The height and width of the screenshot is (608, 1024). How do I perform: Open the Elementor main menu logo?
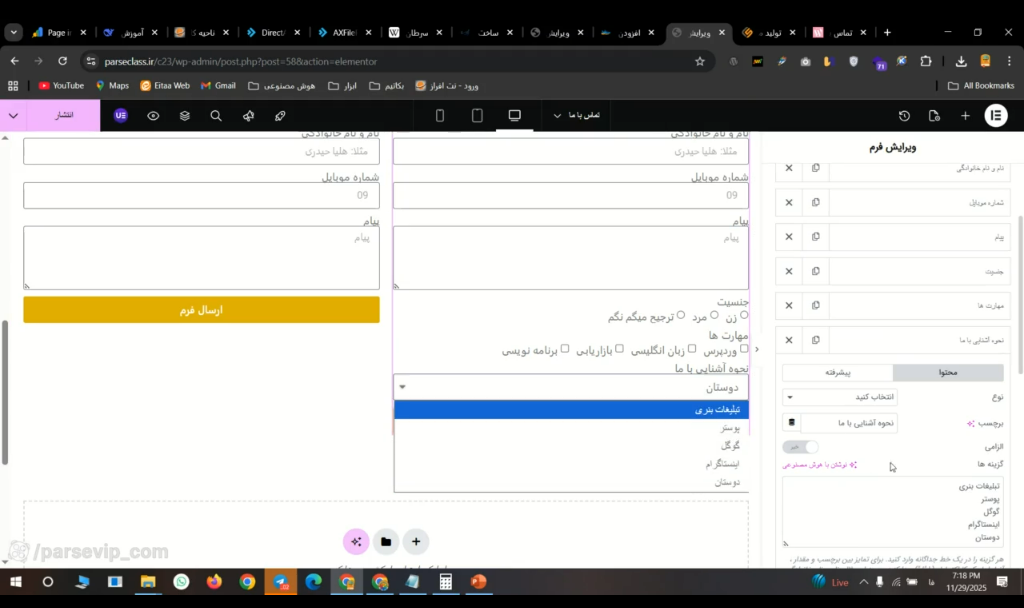click(996, 116)
